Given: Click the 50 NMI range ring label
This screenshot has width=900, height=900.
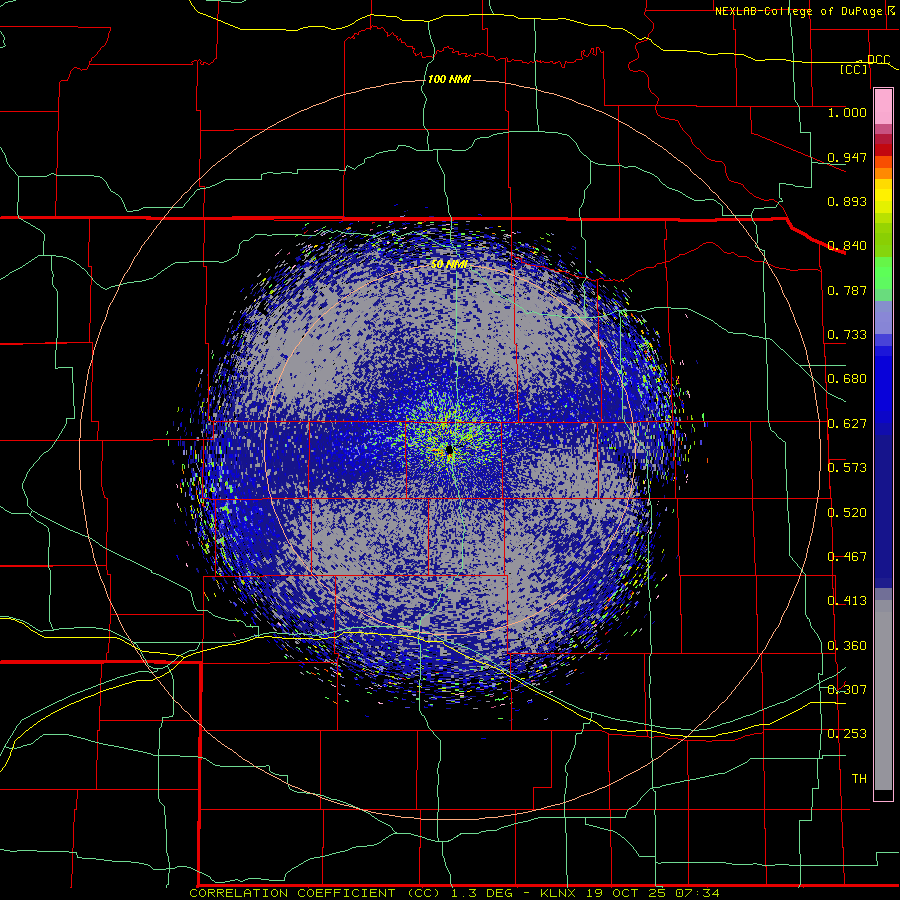Looking at the screenshot, I should point(449,264).
